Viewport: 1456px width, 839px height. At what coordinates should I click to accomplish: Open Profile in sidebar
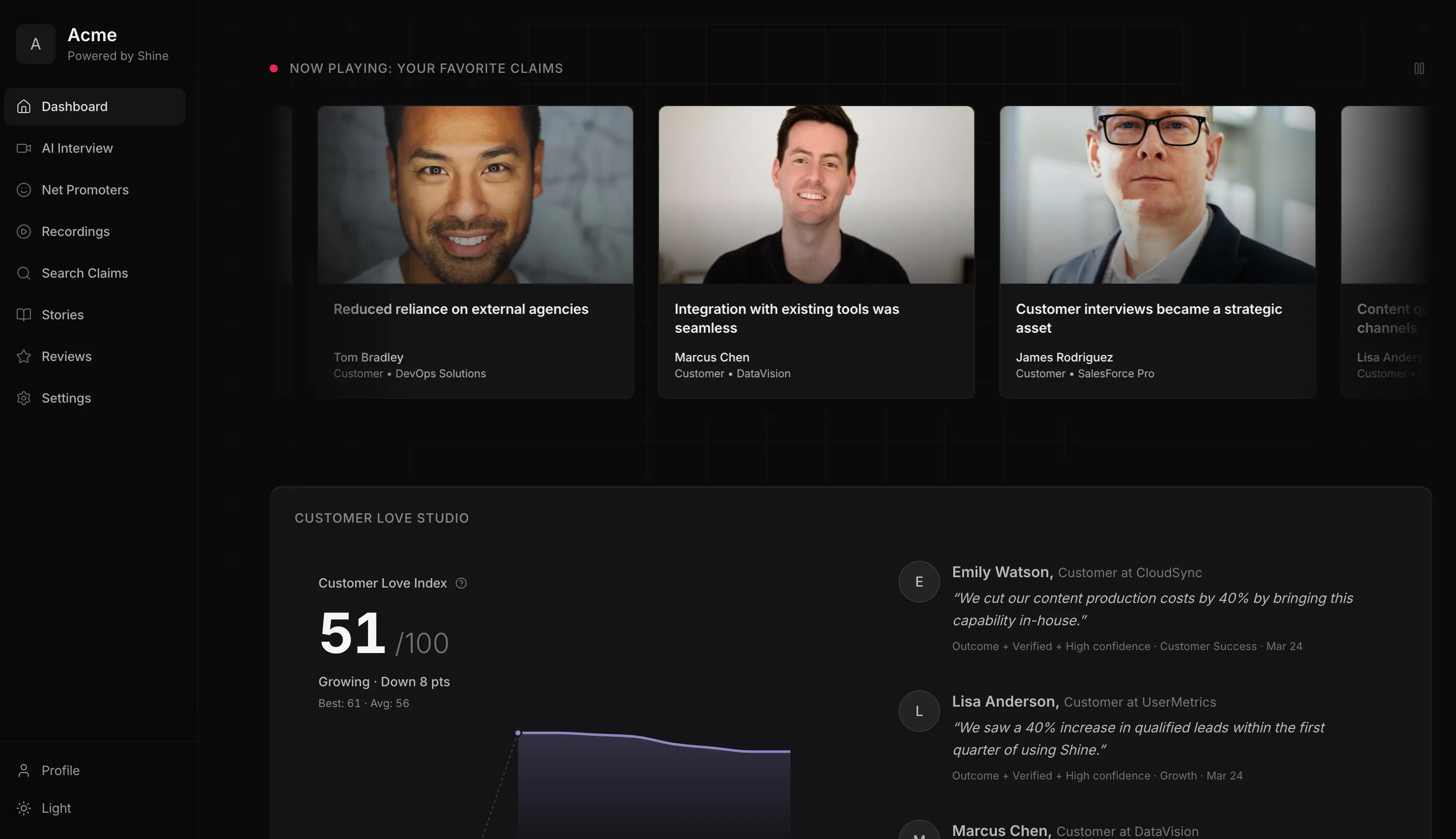coord(95,771)
